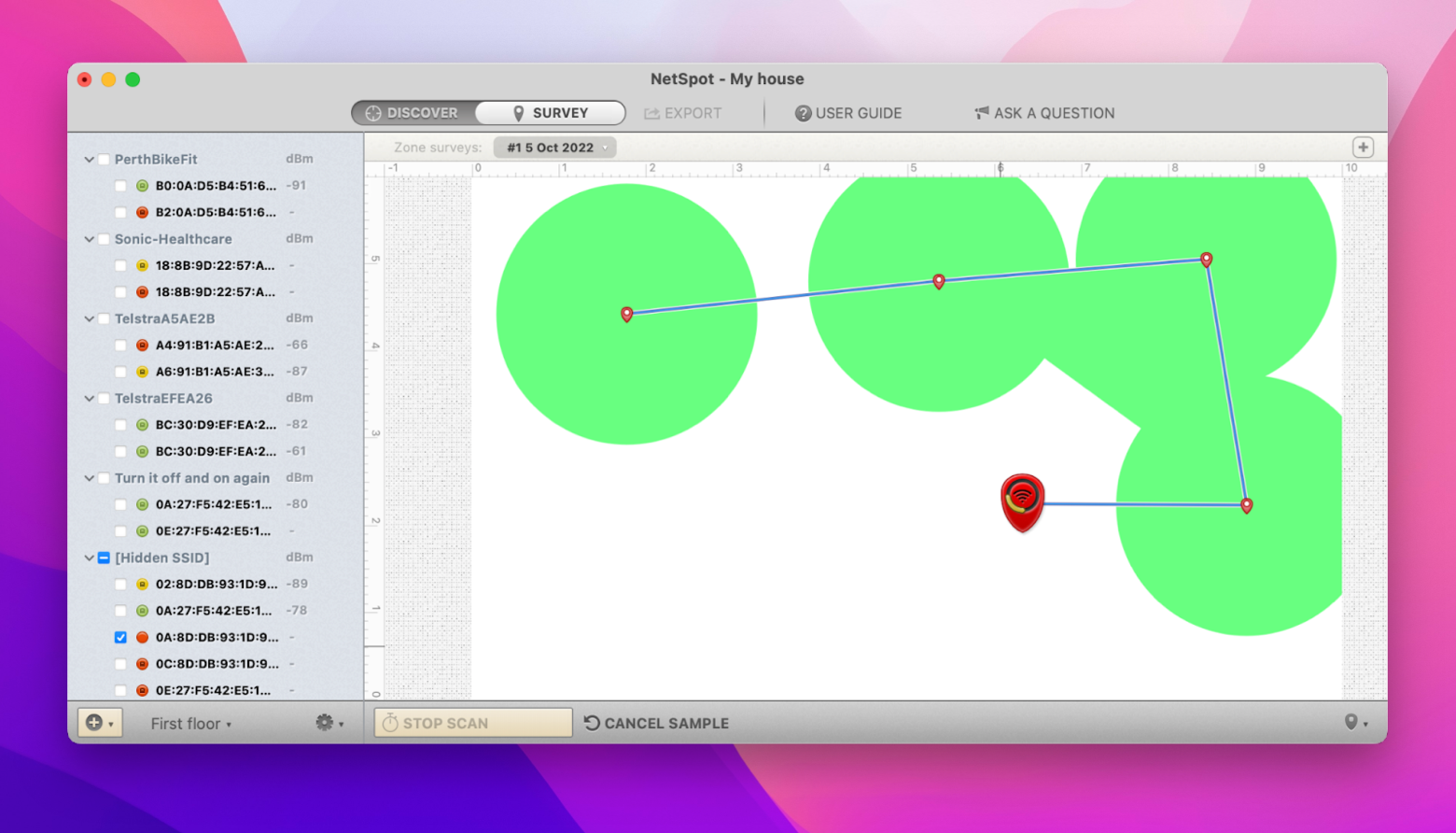
Task: Toggle the [Hidden SSID] group checkbox
Action: click(x=104, y=558)
